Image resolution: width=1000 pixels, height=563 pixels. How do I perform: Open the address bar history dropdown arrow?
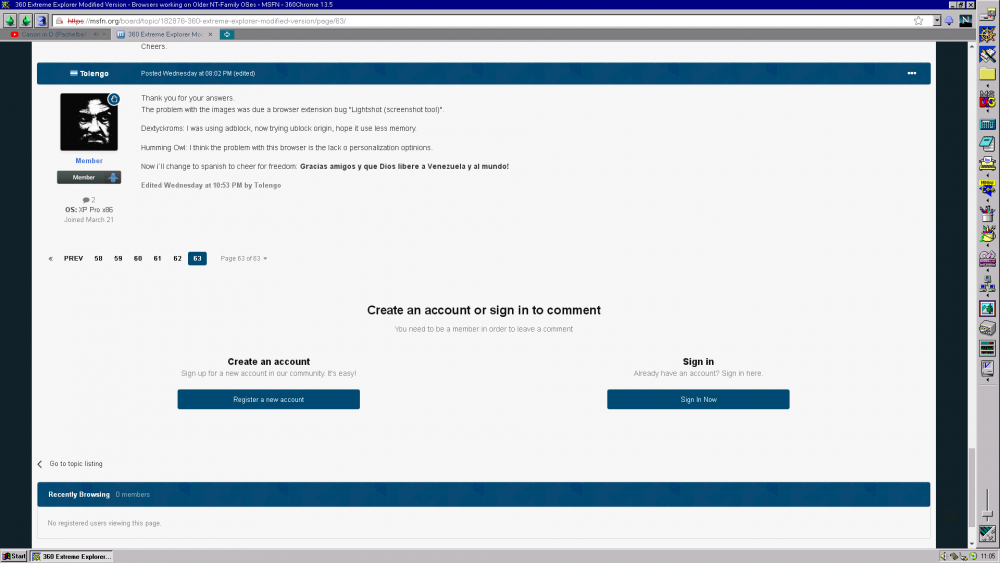tap(937, 21)
